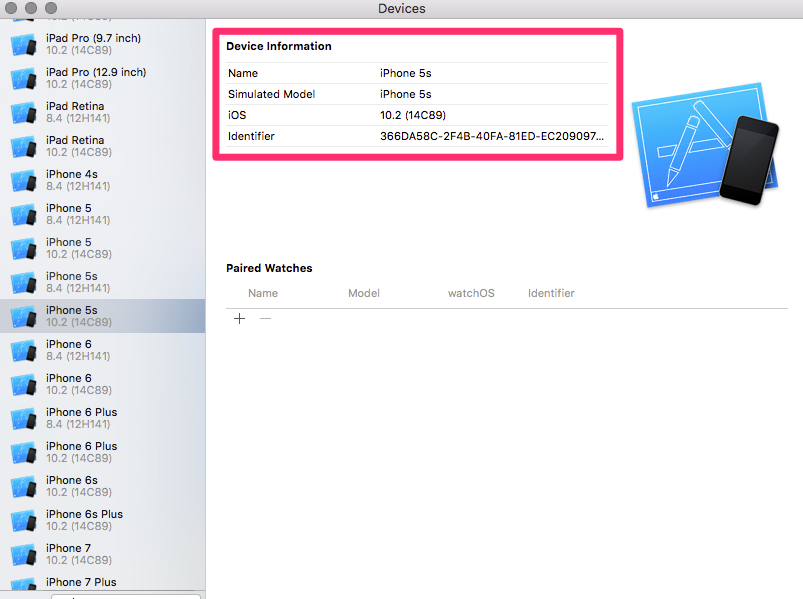The height and width of the screenshot is (599, 803).
Task: Pick the iPhone 5 8.4 (12H141) simulator icon
Action: 24,215
